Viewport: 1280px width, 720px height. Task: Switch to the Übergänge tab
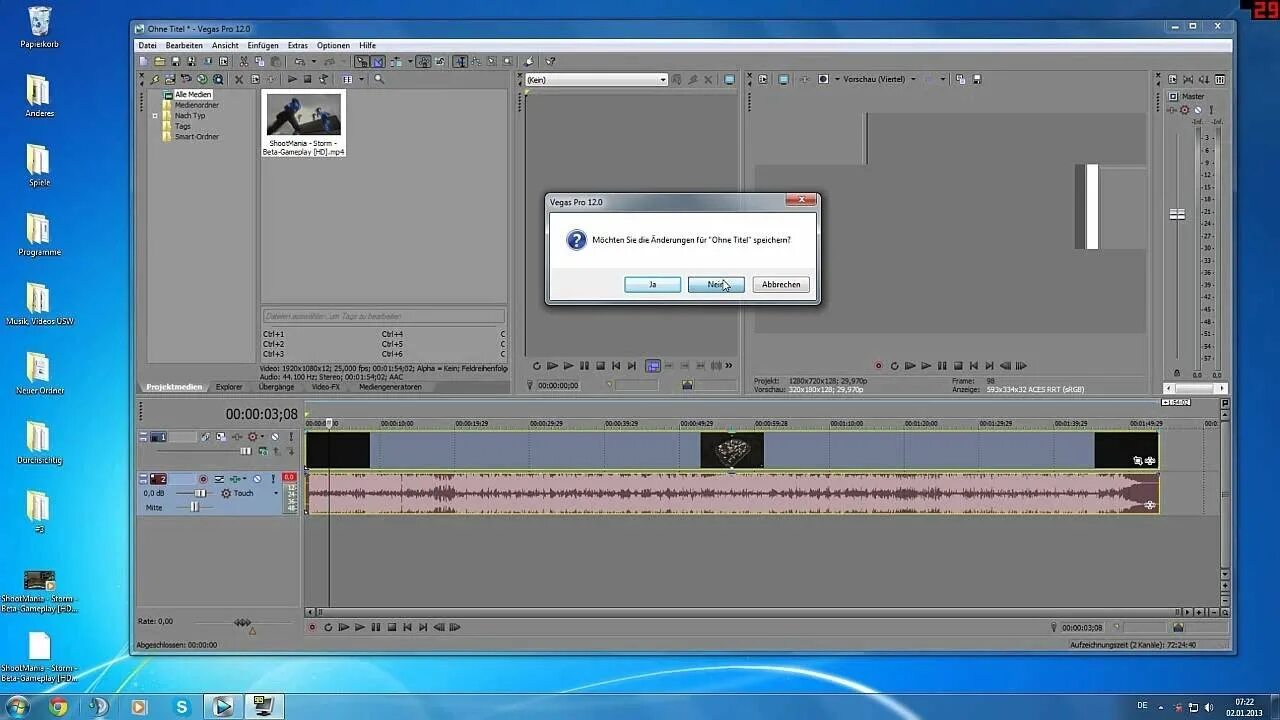tap(276, 387)
